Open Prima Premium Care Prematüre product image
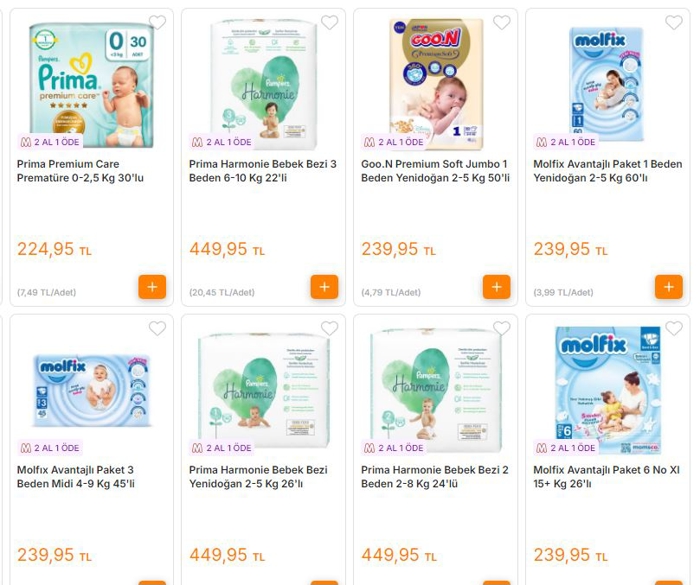 pyautogui.click(x=92, y=85)
